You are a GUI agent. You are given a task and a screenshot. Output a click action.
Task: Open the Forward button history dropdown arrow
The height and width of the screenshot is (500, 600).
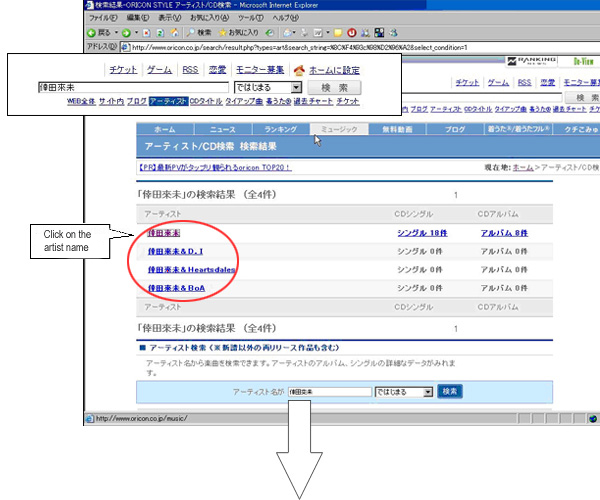click(x=136, y=33)
